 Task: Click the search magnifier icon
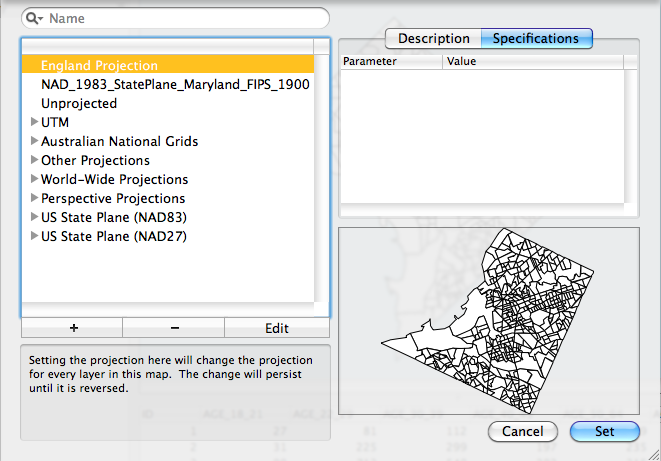pos(33,18)
